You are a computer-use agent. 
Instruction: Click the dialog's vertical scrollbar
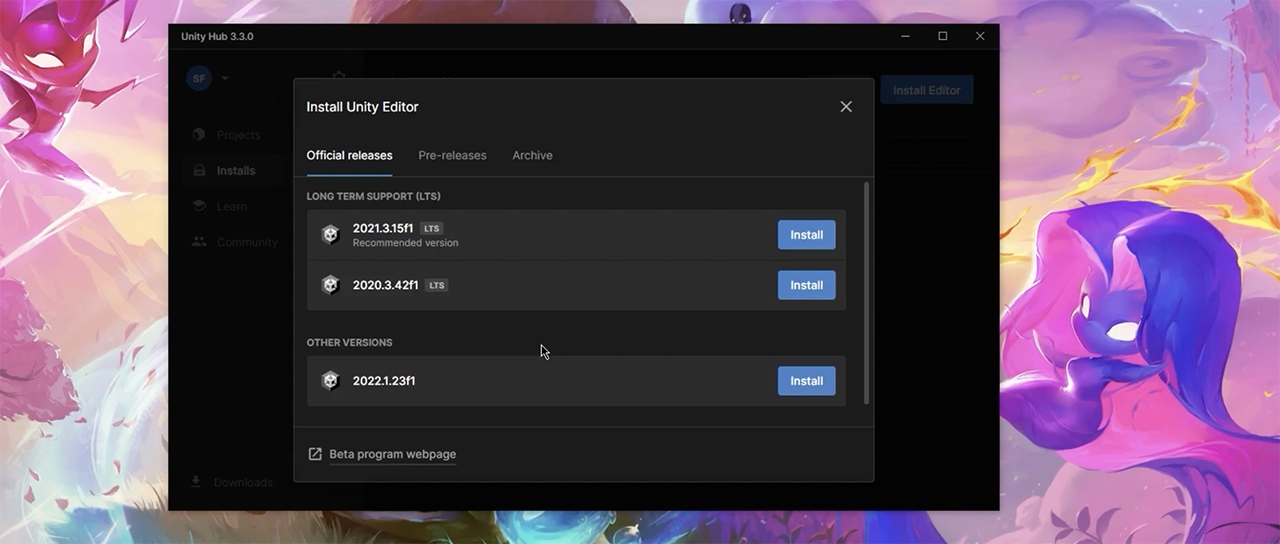tap(866, 293)
